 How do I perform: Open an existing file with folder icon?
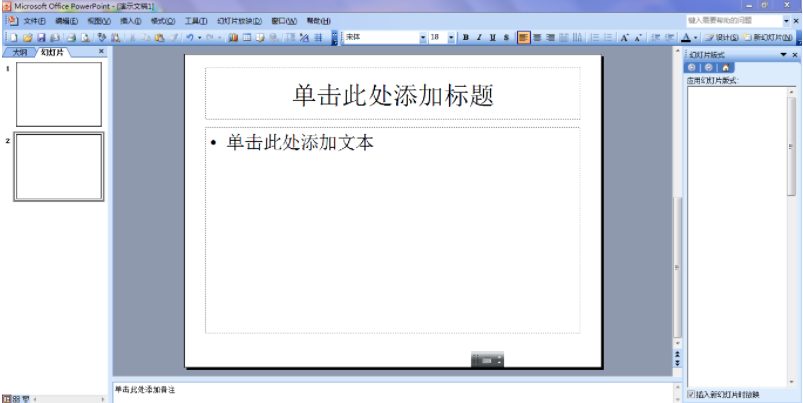click(x=28, y=37)
